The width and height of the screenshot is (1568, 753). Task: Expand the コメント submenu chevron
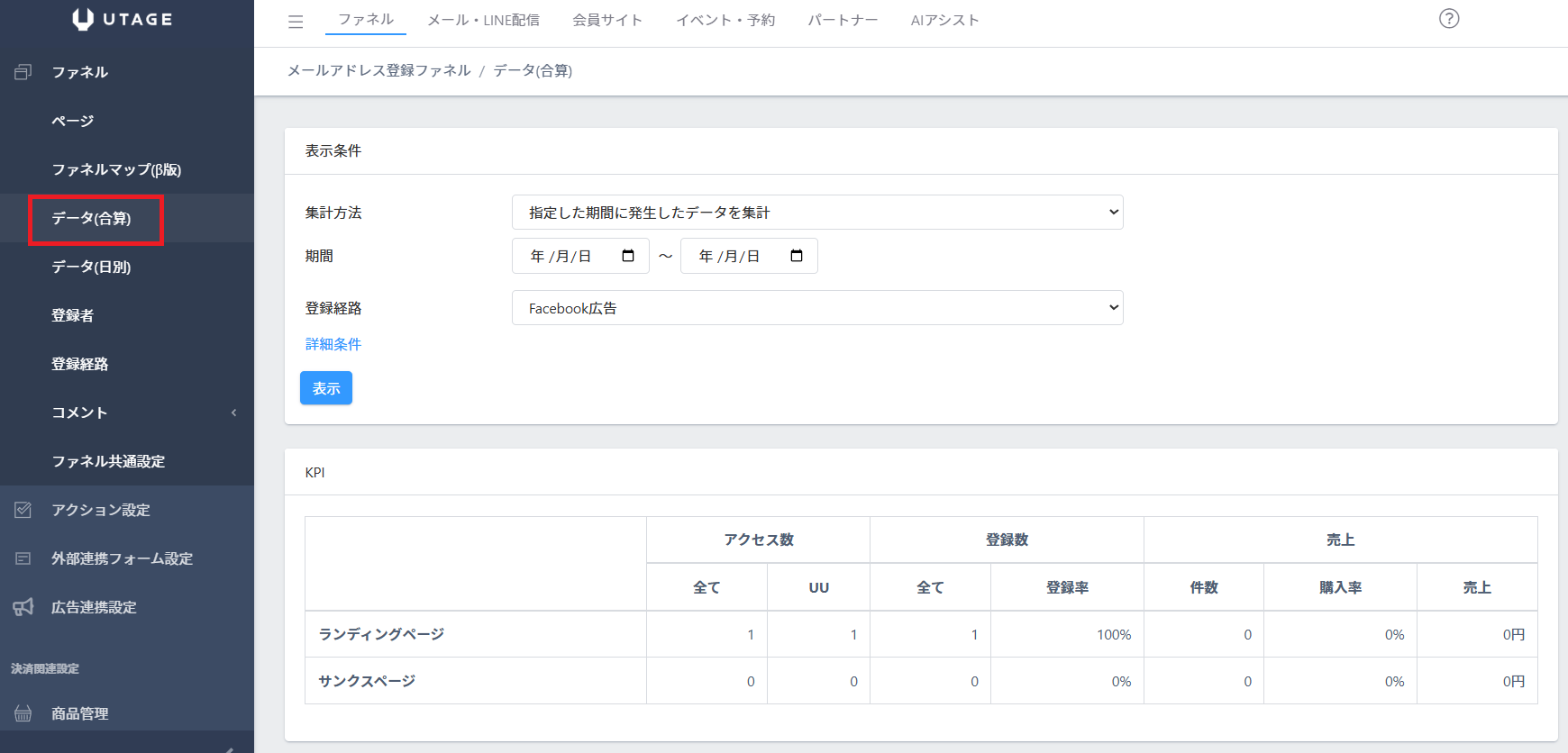[x=233, y=413]
